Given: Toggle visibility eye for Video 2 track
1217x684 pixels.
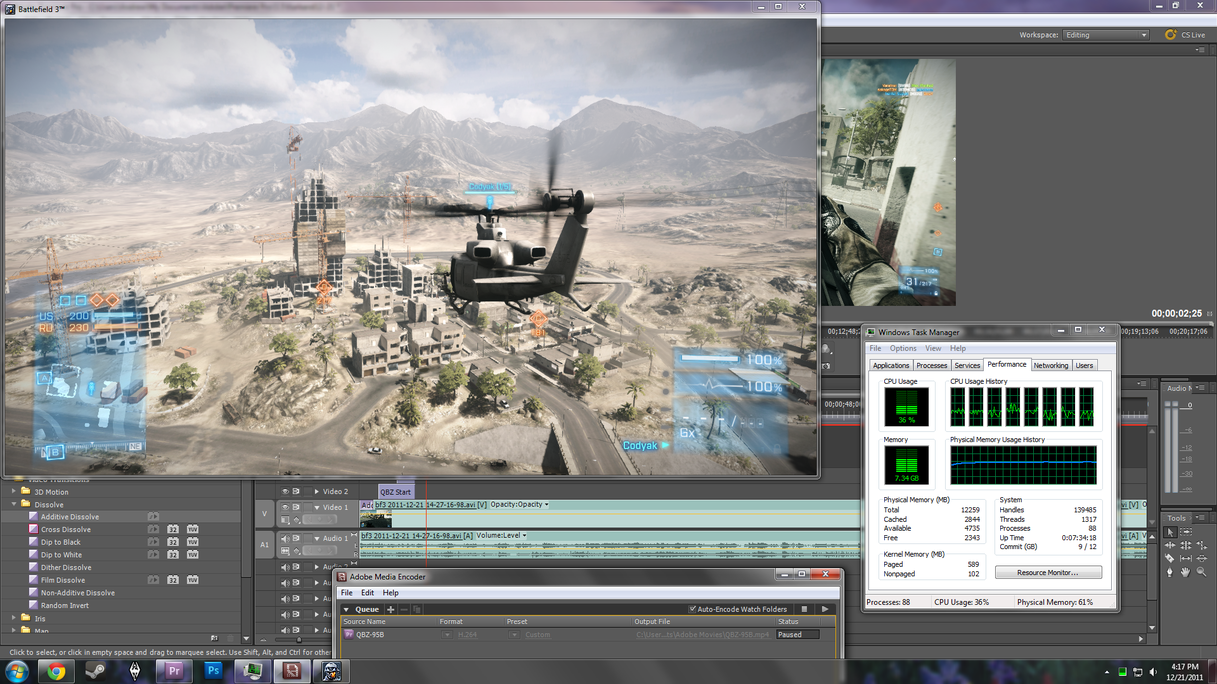Looking at the screenshot, I should coord(285,492).
